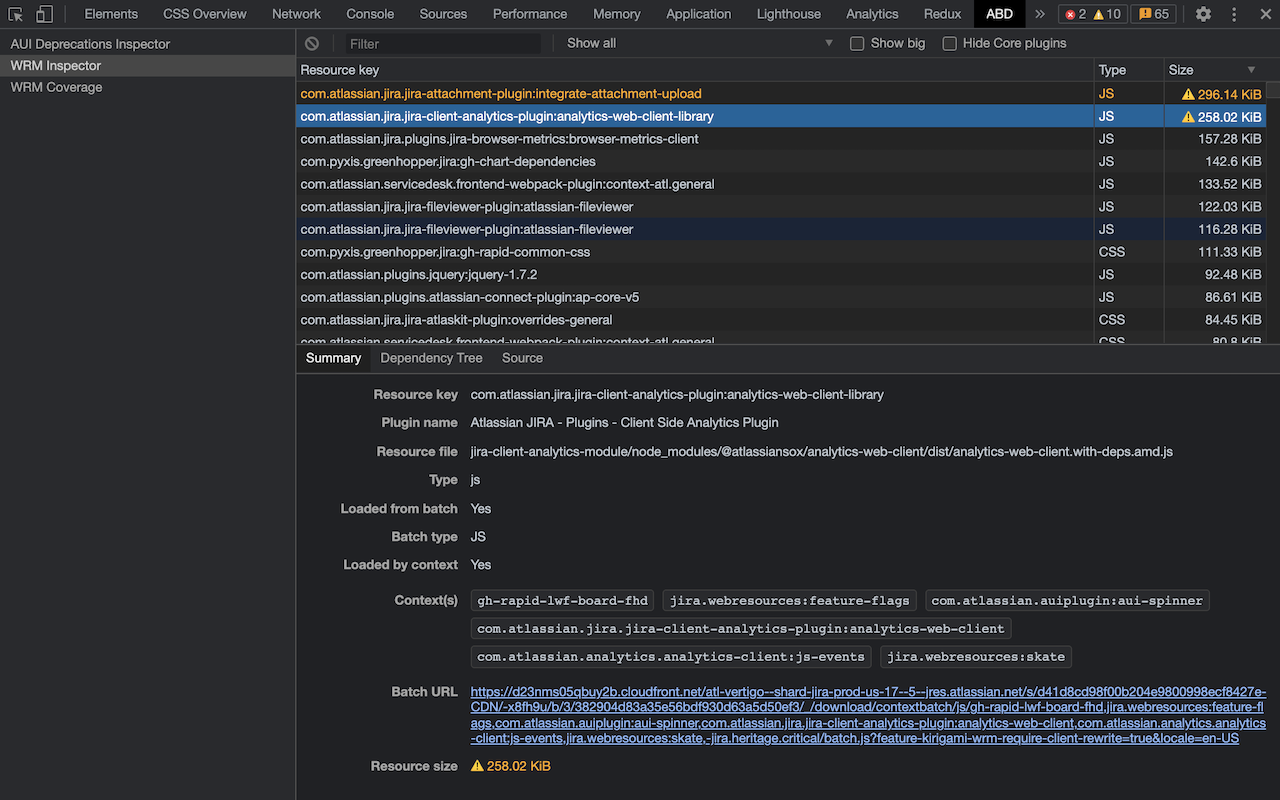Image resolution: width=1280 pixels, height=800 pixels.
Task: Select the atlassian-fileviewer 122.03 KiB row
Action: (781, 207)
